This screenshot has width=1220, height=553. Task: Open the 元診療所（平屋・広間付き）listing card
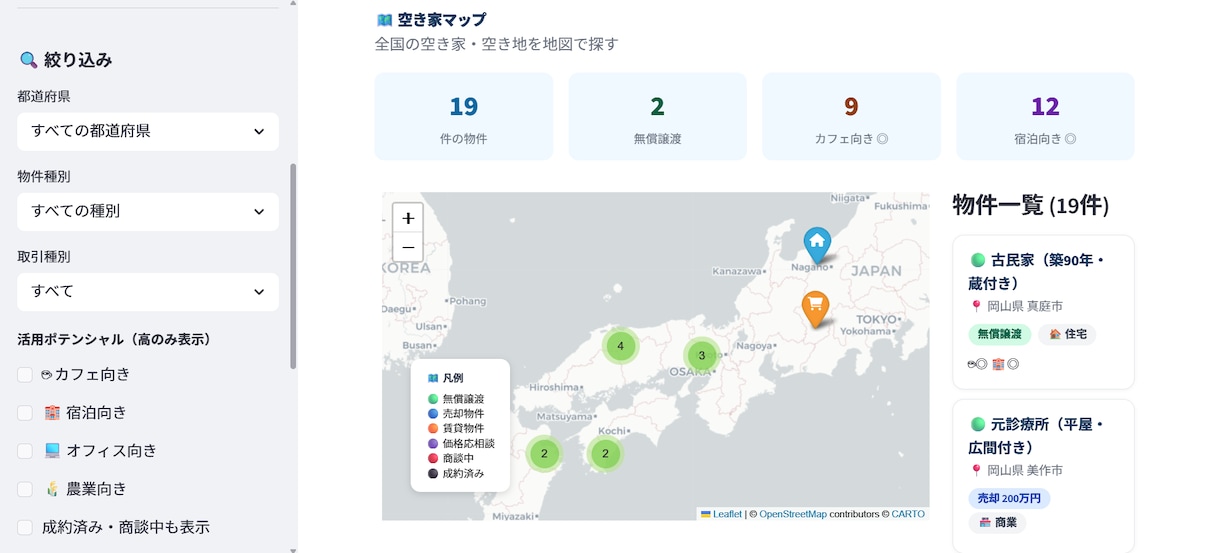(x=1043, y=476)
